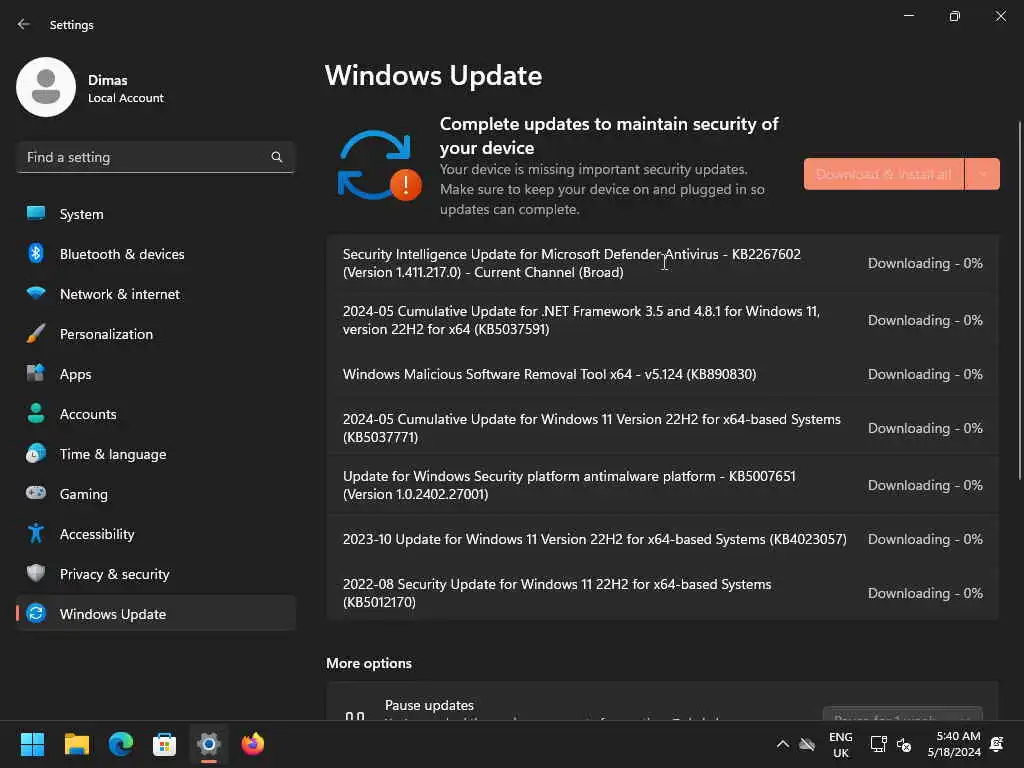Click the Settings page vertical scrollbar
The image size is (1024, 768).
click(1019, 300)
